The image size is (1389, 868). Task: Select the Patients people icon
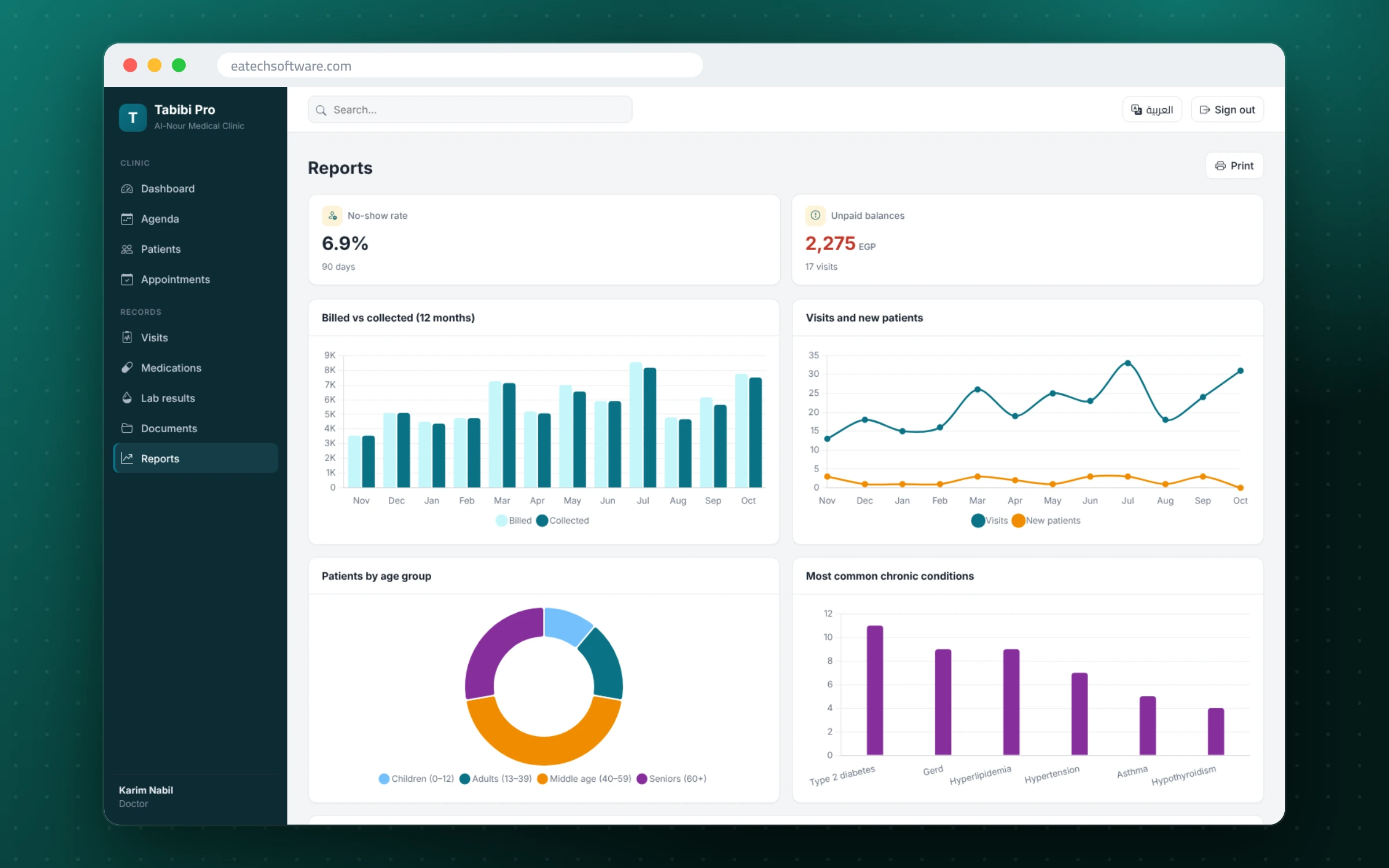tap(127, 249)
